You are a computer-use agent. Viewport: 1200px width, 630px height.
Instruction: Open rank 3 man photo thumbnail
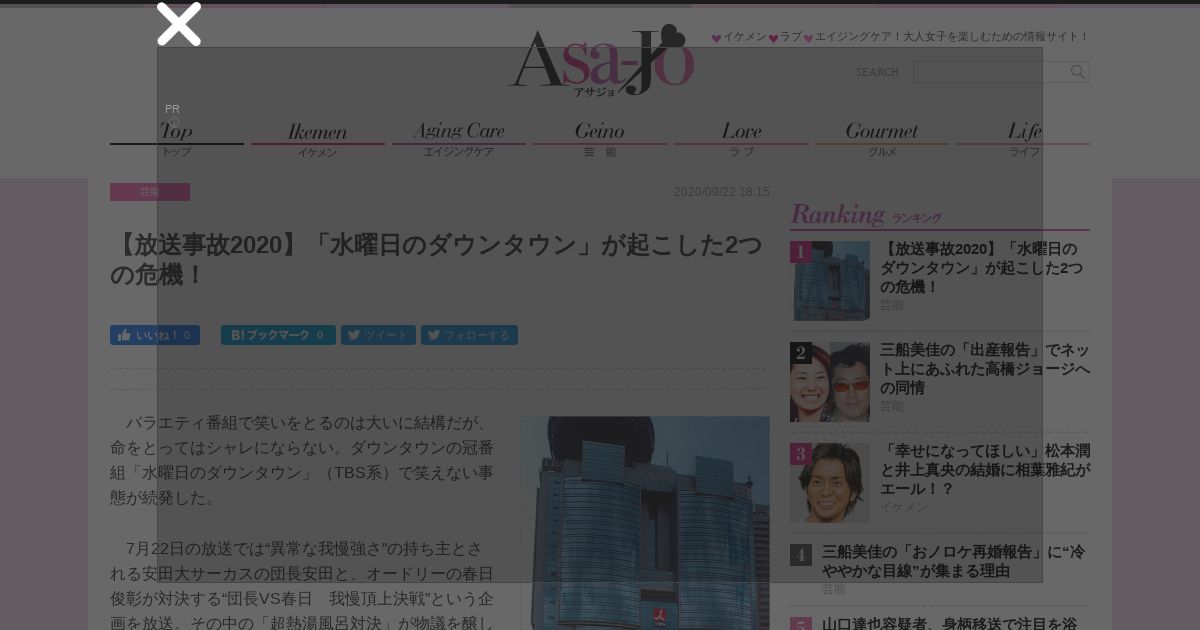pyautogui.click(x=830, y=483)
